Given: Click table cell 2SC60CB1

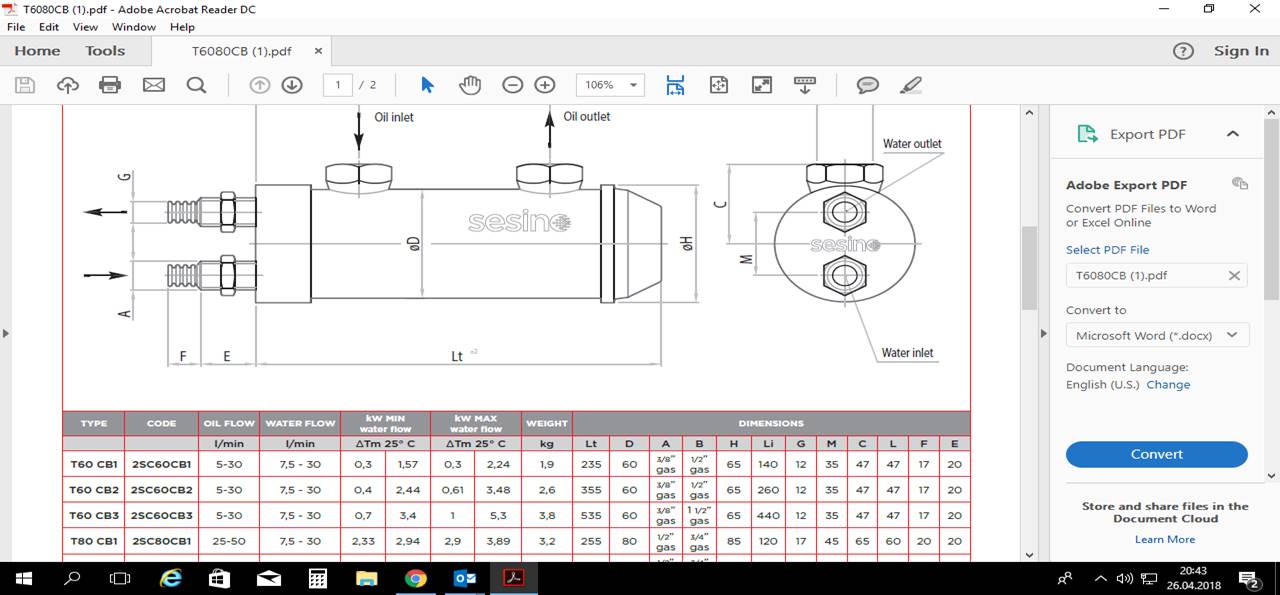Looking at the screenshot, I should 161,464.
